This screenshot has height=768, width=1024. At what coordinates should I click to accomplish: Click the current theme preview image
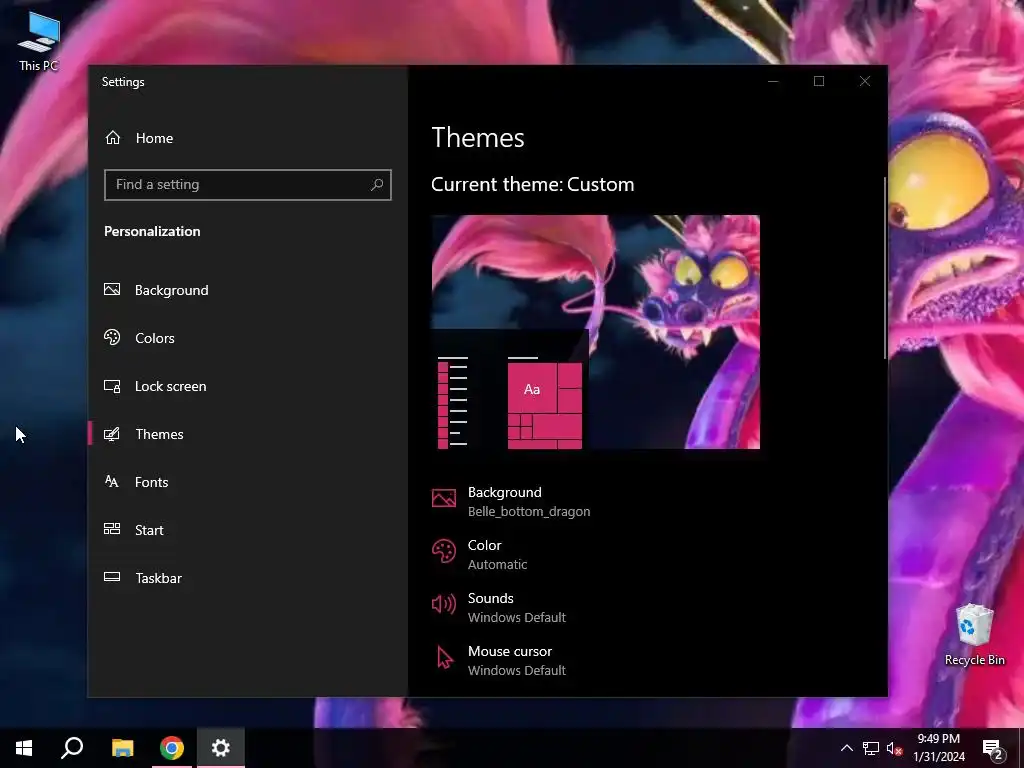point(596,332)
